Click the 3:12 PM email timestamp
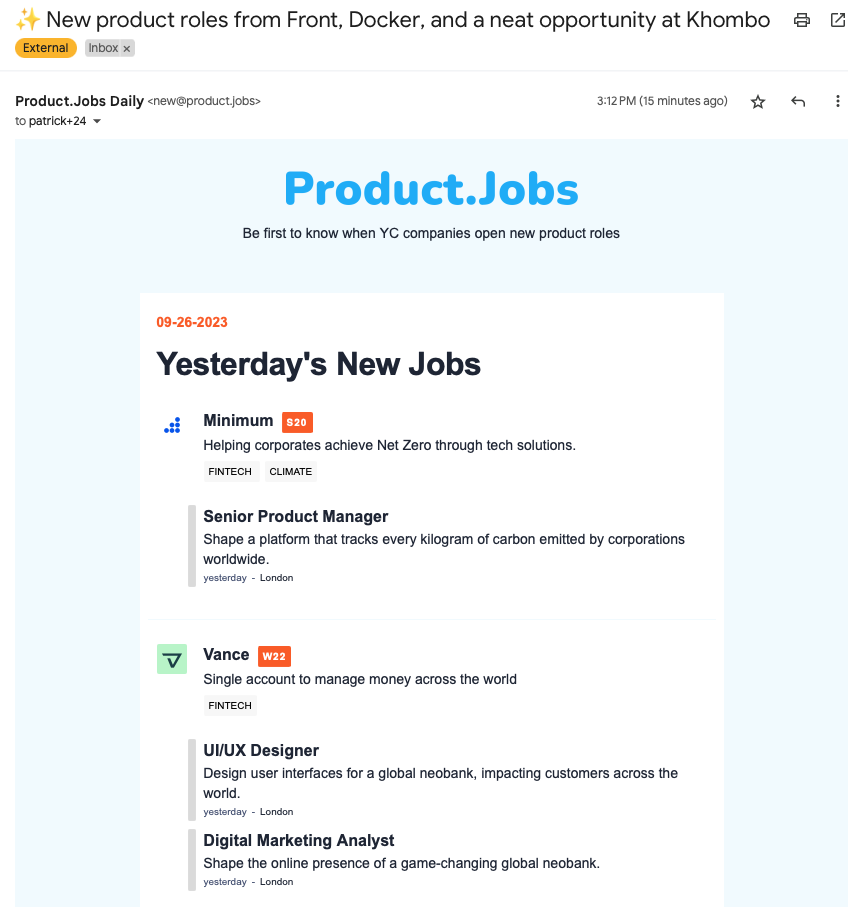864x907 pixels. point(662,101)
